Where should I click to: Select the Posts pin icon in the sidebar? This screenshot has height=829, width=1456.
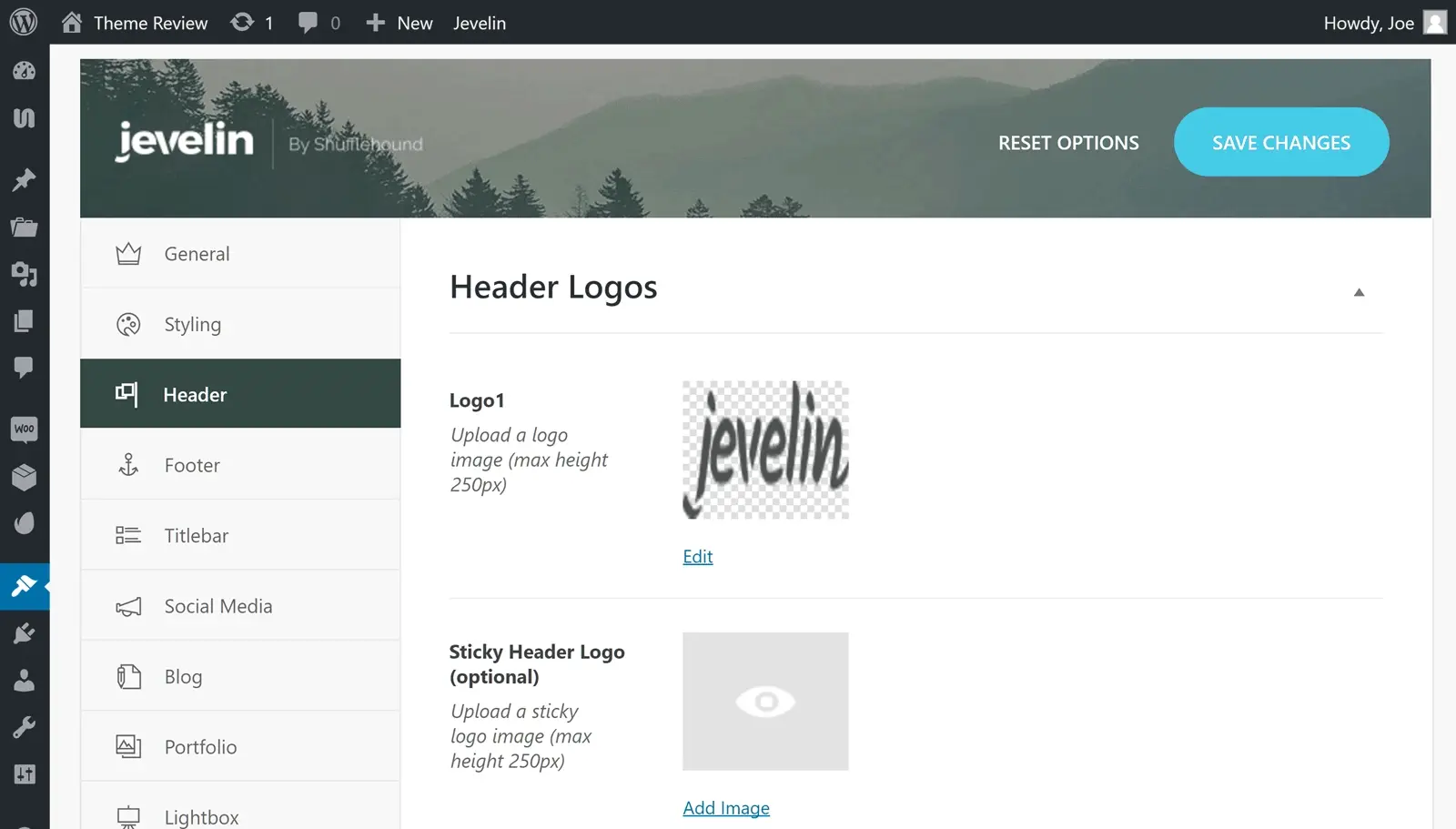click(x=25, y=179)
